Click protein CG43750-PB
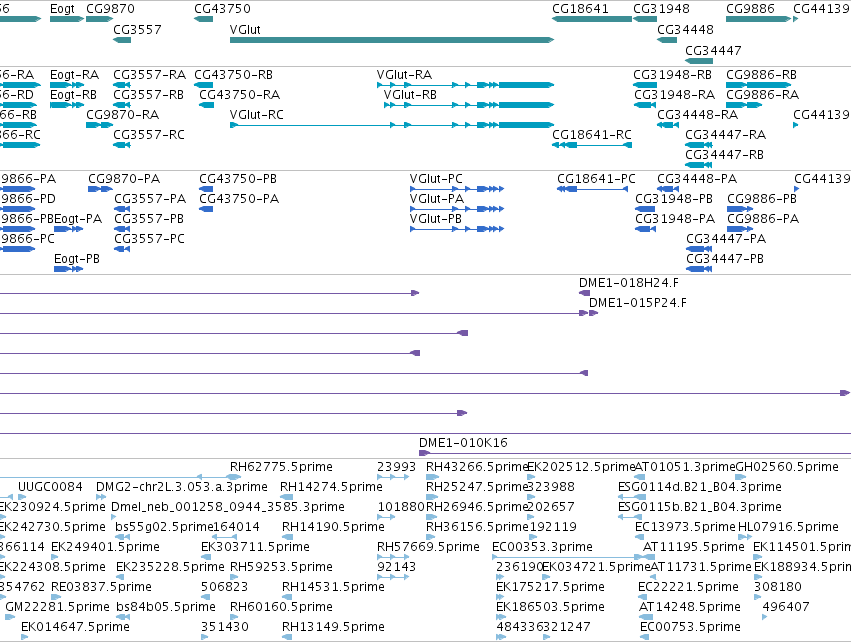The width and height of the screenshot is (851, 642). point(206,189)
